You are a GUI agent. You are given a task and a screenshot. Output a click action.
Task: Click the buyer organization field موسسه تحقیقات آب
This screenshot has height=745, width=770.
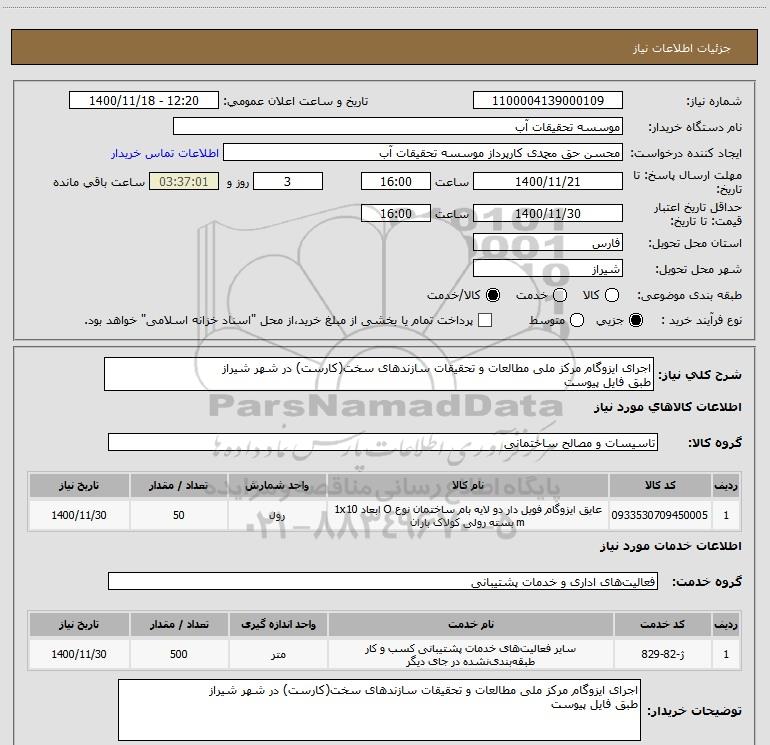click(x=398, y=127)
